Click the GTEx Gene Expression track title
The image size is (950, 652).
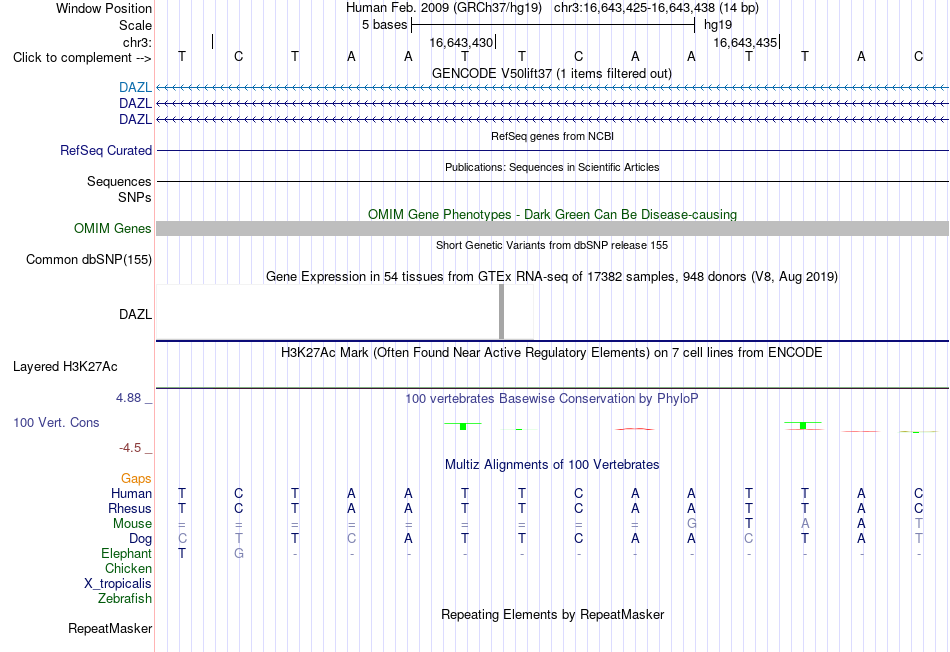coord(552,277)
